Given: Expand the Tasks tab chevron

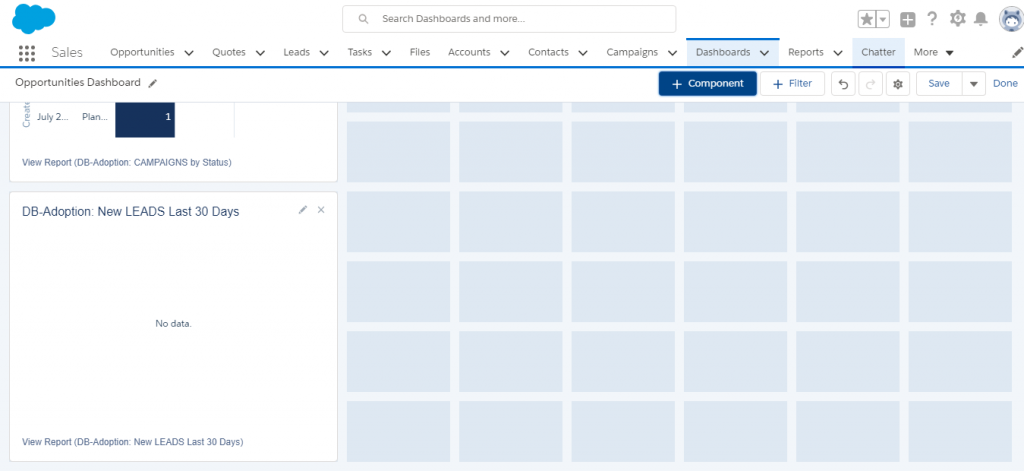Looking at the screenshot, I should tap(386, 53).
